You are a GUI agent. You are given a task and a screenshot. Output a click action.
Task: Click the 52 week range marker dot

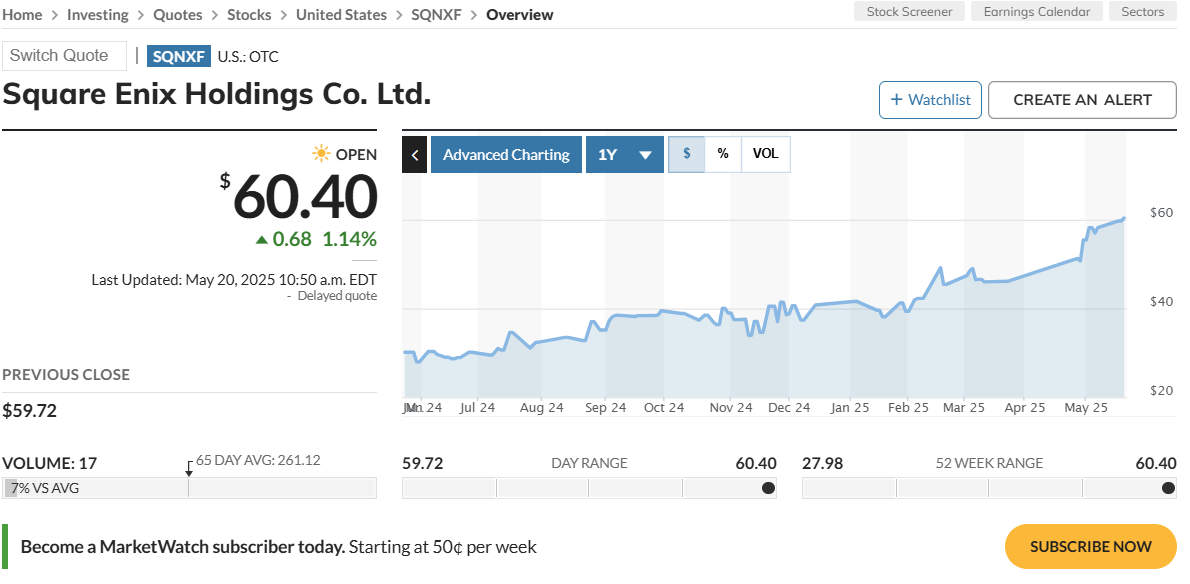pyautogui.click(x=1169, y=488)
